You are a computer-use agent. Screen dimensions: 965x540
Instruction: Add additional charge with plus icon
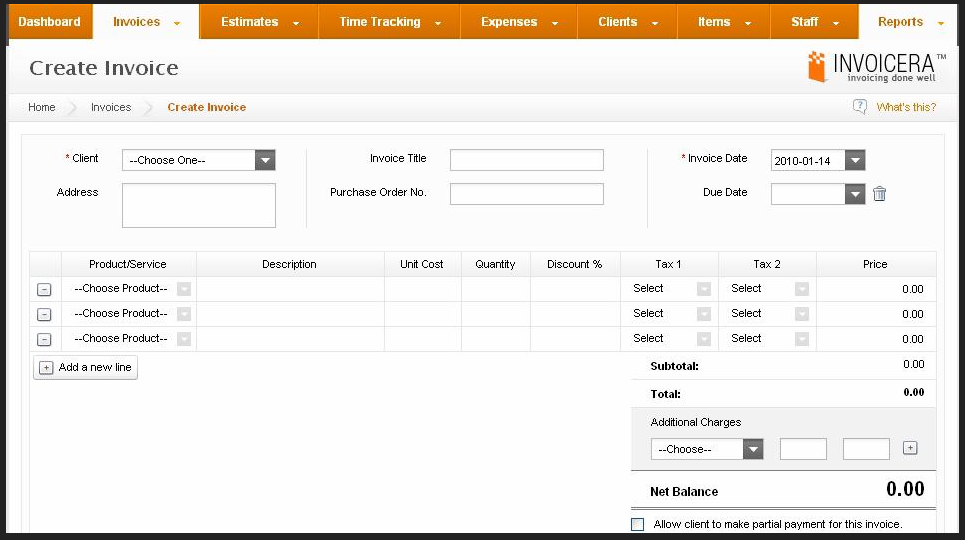(910, 448)
